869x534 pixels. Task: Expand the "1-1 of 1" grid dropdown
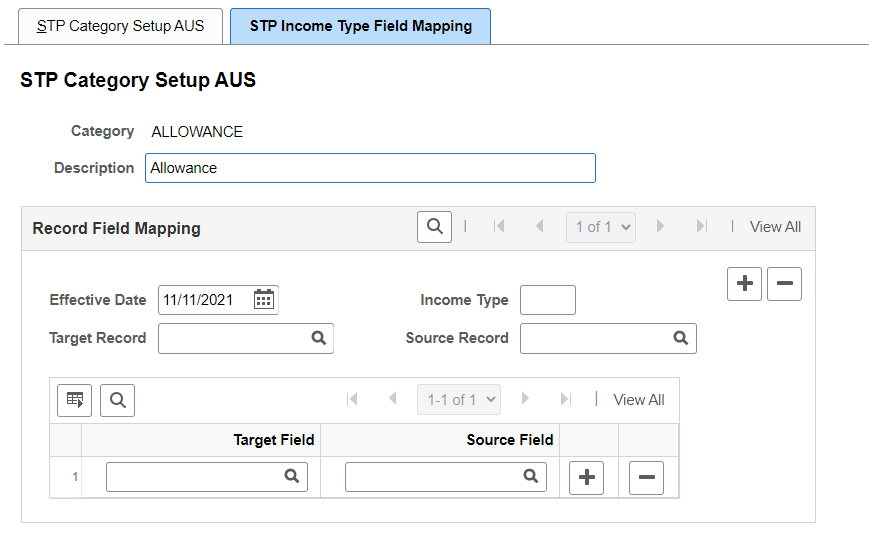point(459,400)
